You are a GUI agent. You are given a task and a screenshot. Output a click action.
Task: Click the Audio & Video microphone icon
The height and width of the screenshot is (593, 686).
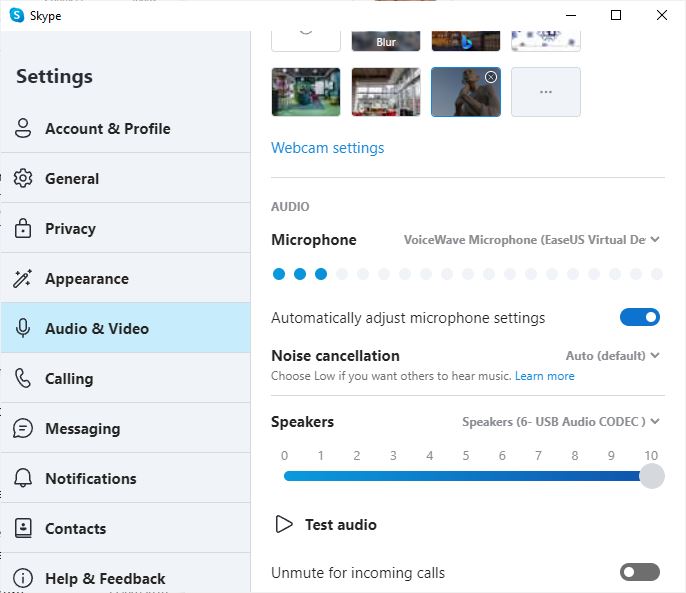(23, 328)
